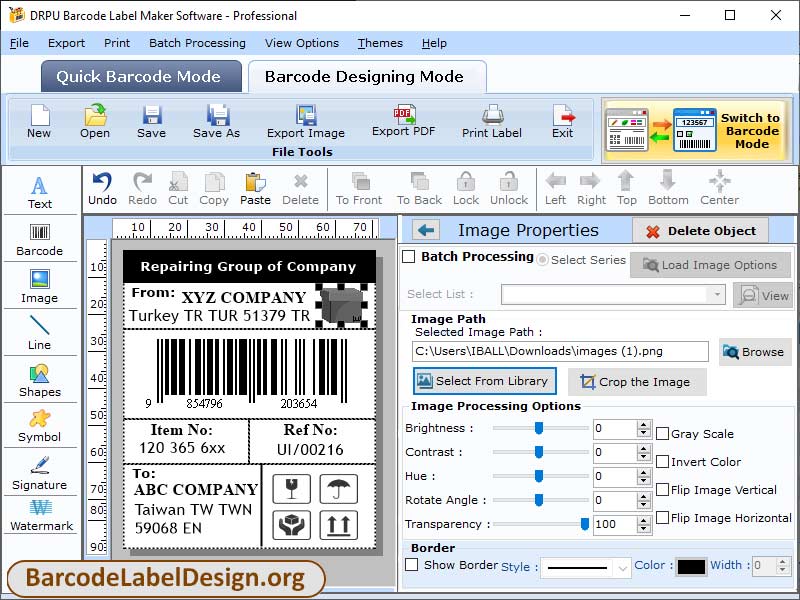
Task: Open the border Style dropdown
Action: coord(620,567)
